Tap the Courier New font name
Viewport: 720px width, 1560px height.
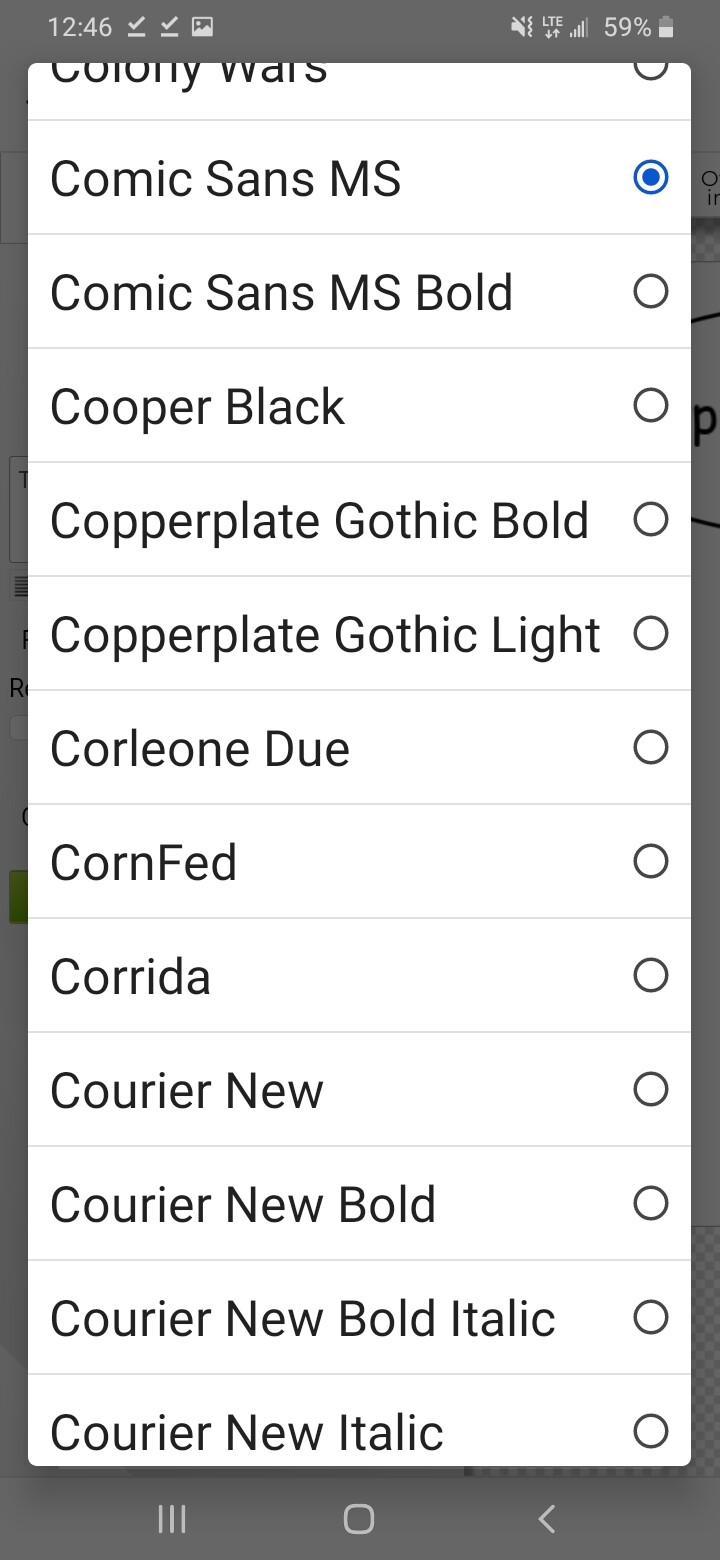(187, 1092)
